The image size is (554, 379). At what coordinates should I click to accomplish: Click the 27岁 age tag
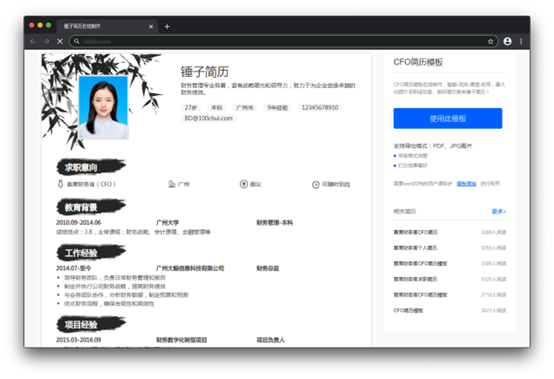(x=191, y=107)
